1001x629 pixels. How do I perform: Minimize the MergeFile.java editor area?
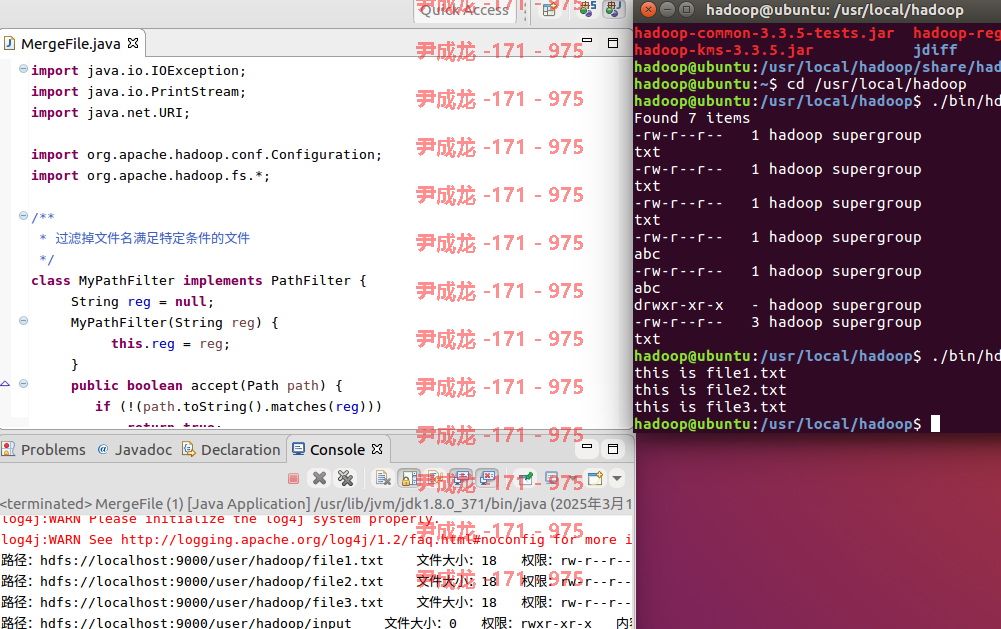click(x=587, y=42)
